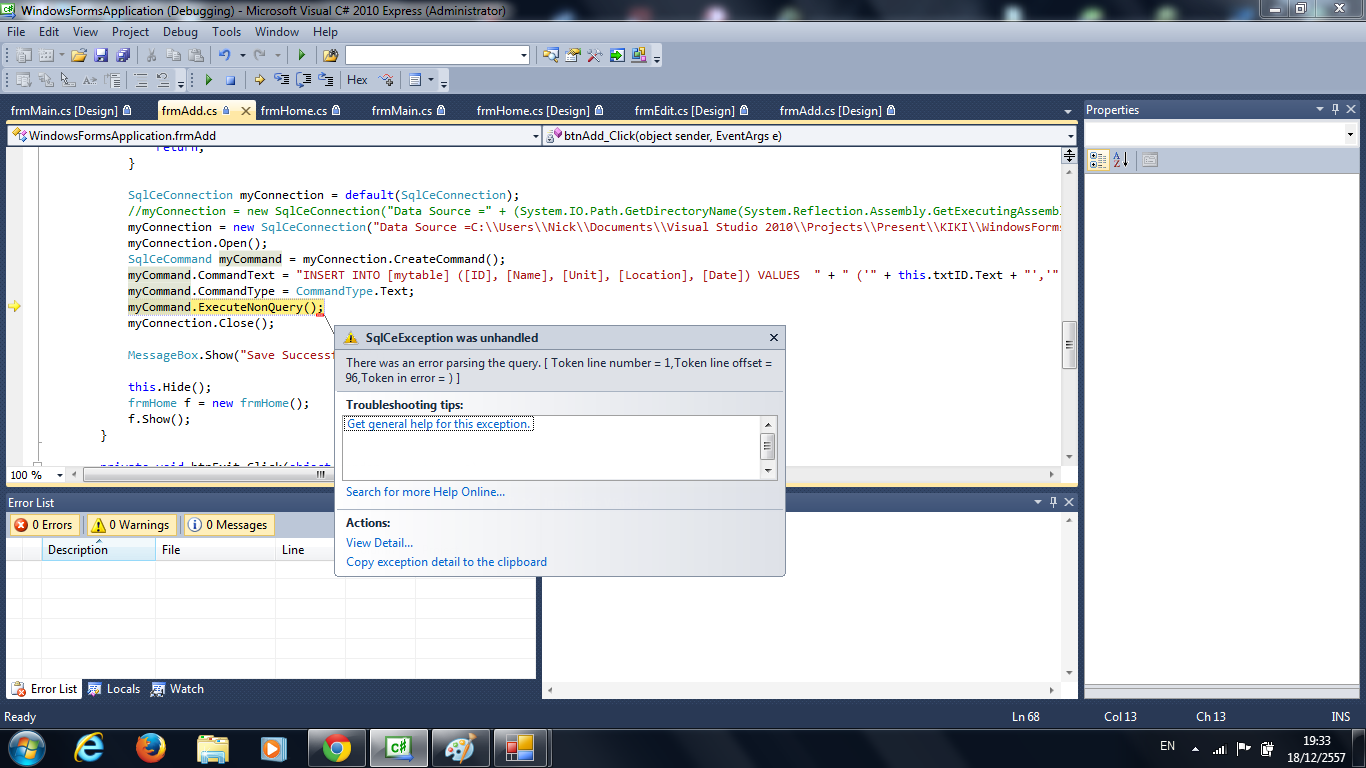Undo the last edit
The height and width of the screenshot is (768, 1366).
tap(225, 55)
